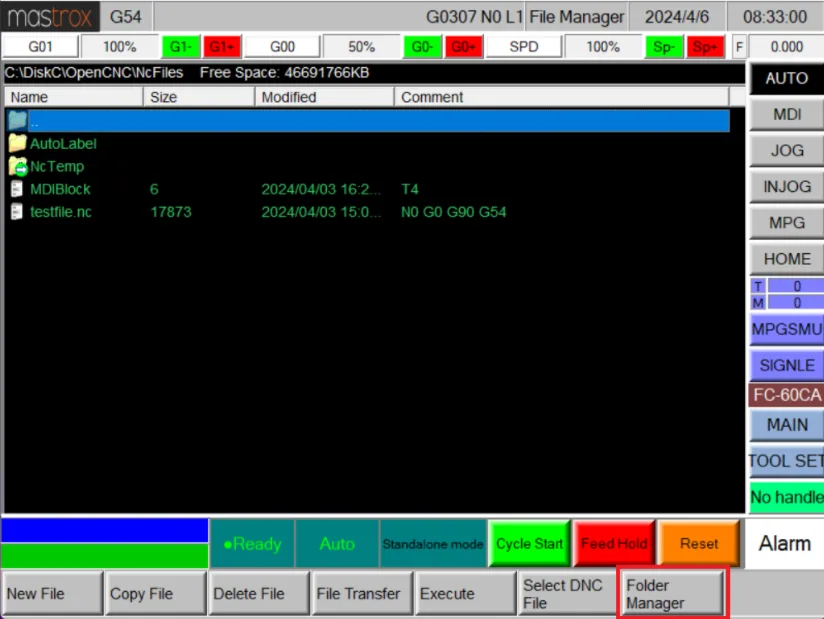Click the testfile.nc file icon
This screenshot has width=824, height=619.
click(17, 211)
